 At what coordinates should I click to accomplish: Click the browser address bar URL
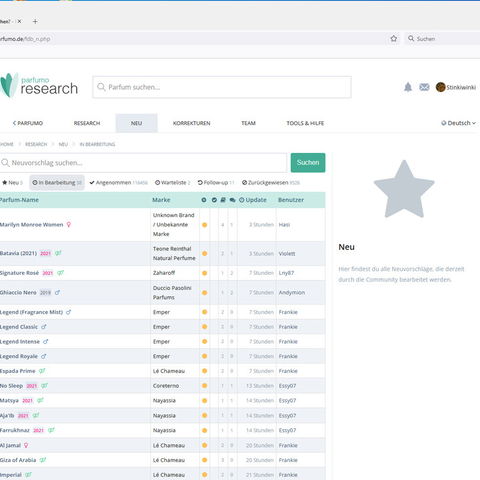coord(25,39)
